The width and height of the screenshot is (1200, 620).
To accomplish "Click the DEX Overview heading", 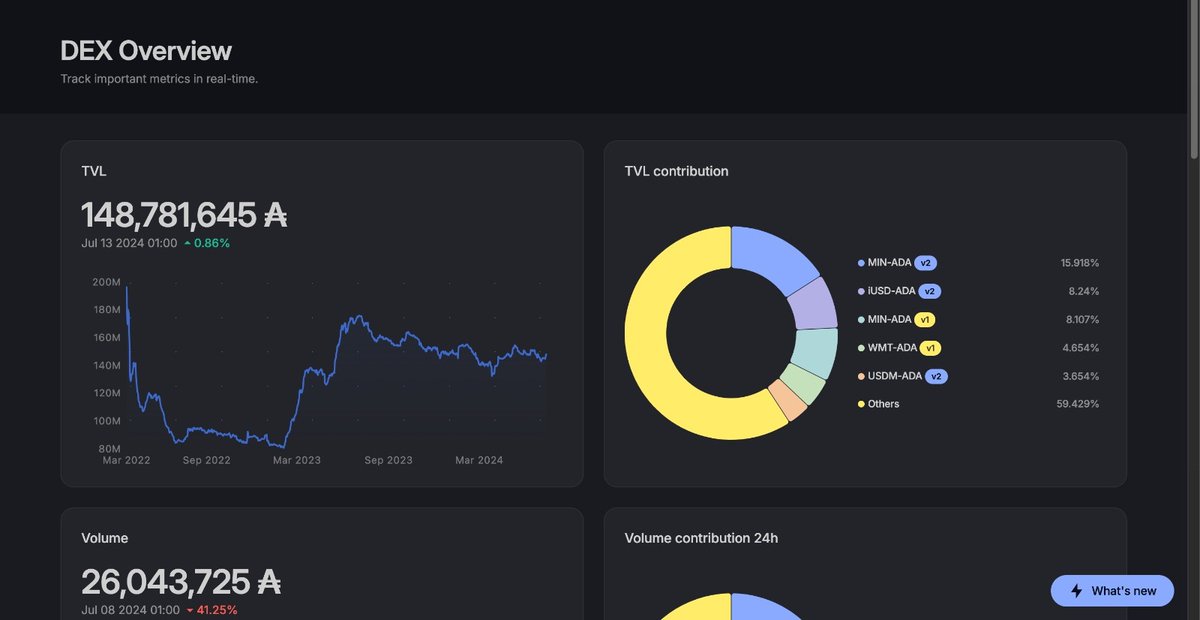I will click(x=146, y=50).
